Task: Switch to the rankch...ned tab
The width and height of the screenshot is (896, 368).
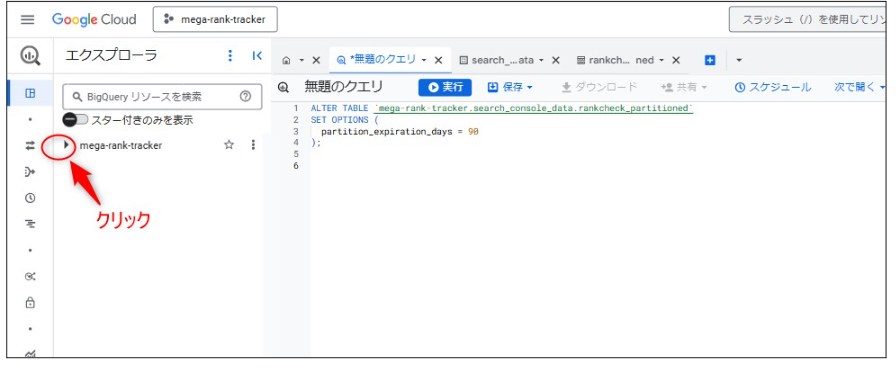Action: pos(615,60)
